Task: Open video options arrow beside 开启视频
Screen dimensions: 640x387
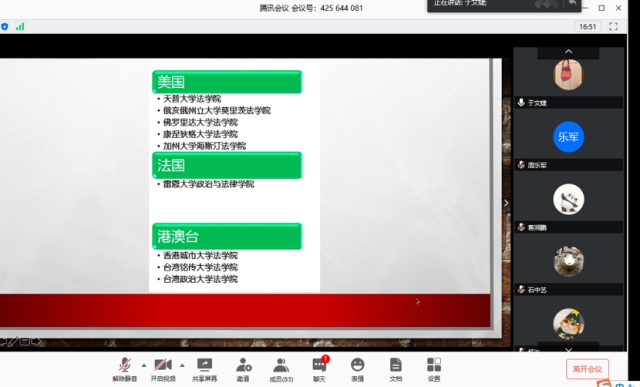Action: pyautogui.click(x=182, y=365)
